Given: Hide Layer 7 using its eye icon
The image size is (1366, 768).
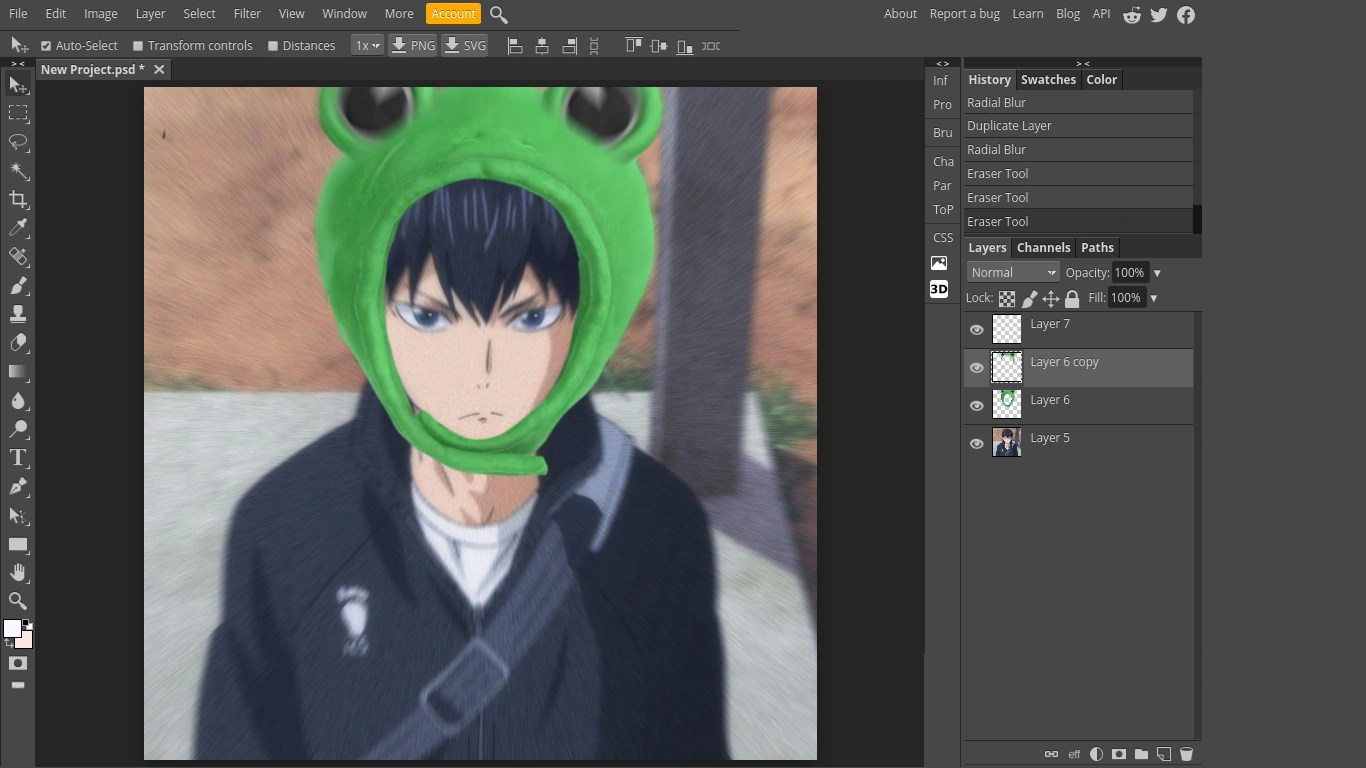Looking at the screenshot, I should pyautogui.click(x=977, y=330).
